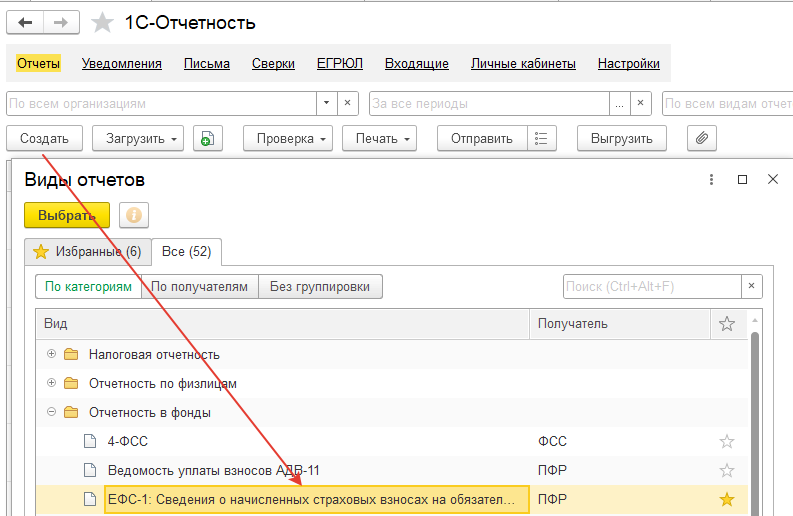Viewport: 793px width, 516px height.
Task: Open the info icon next to Выбрать
Action: coord(134,215)
